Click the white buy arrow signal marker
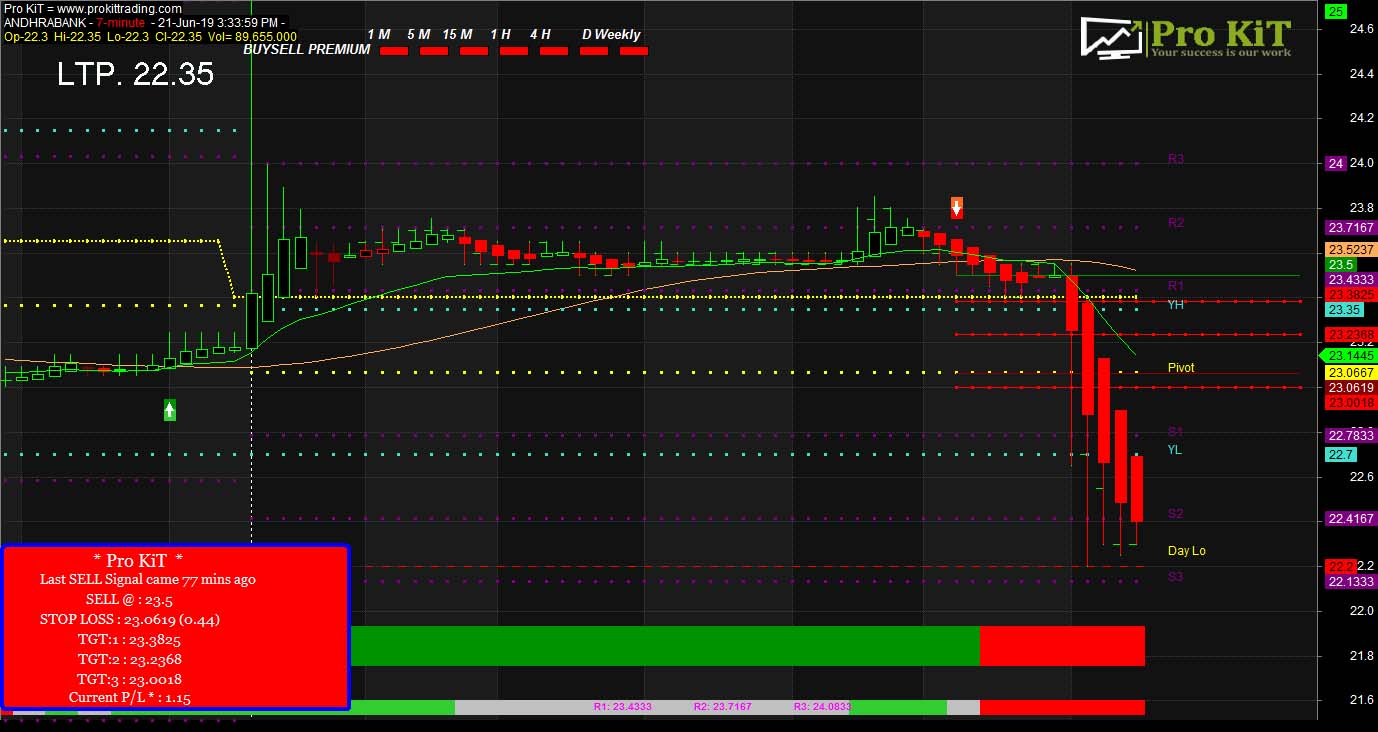 coord(170,409)
